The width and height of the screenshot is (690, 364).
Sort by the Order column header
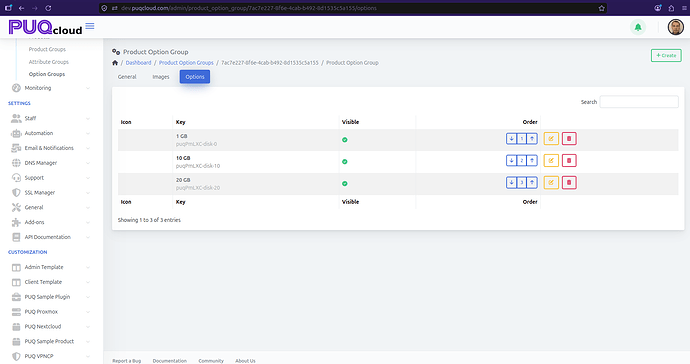530,122
